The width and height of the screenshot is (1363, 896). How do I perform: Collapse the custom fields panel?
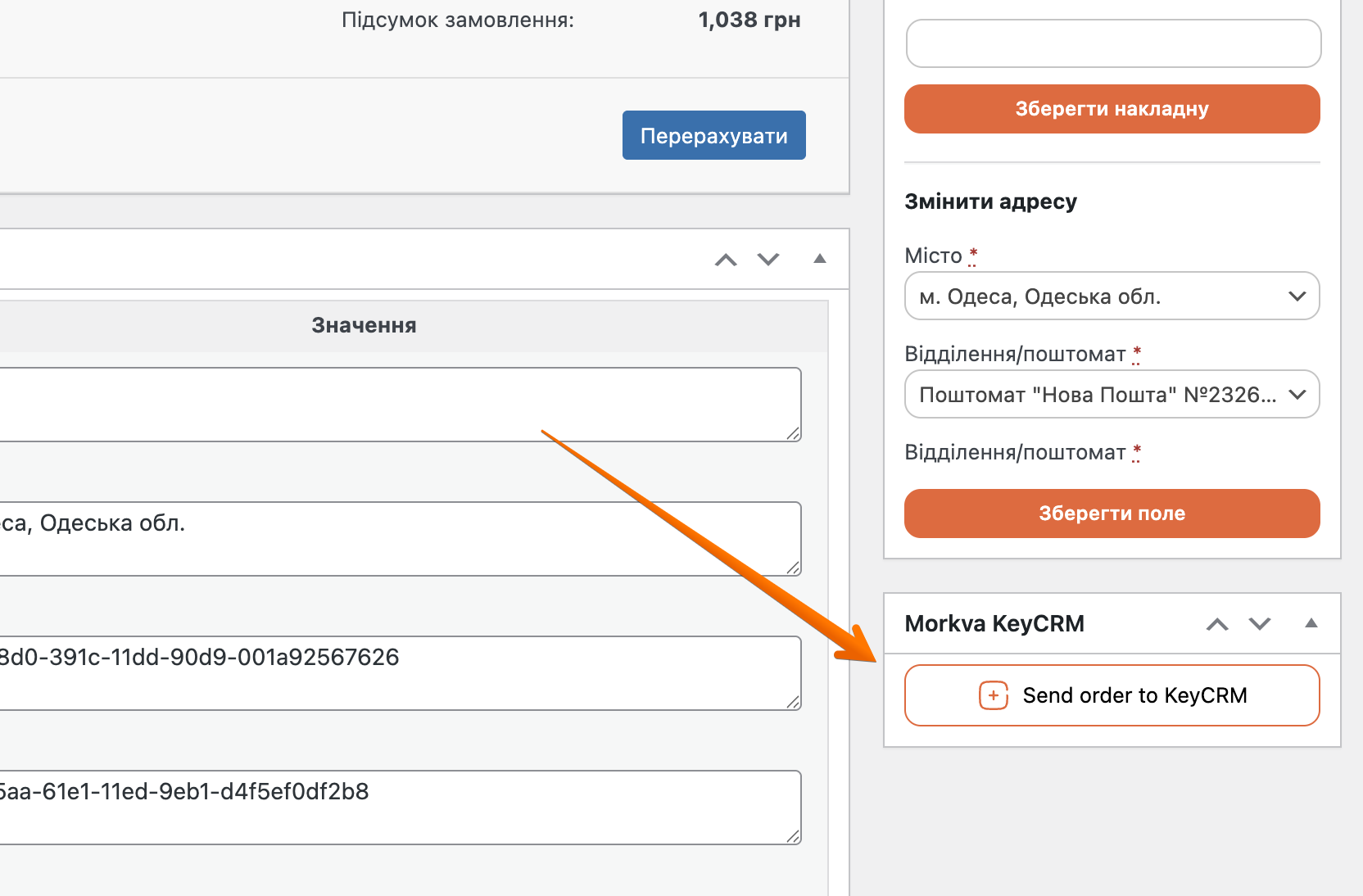(819, 260)
